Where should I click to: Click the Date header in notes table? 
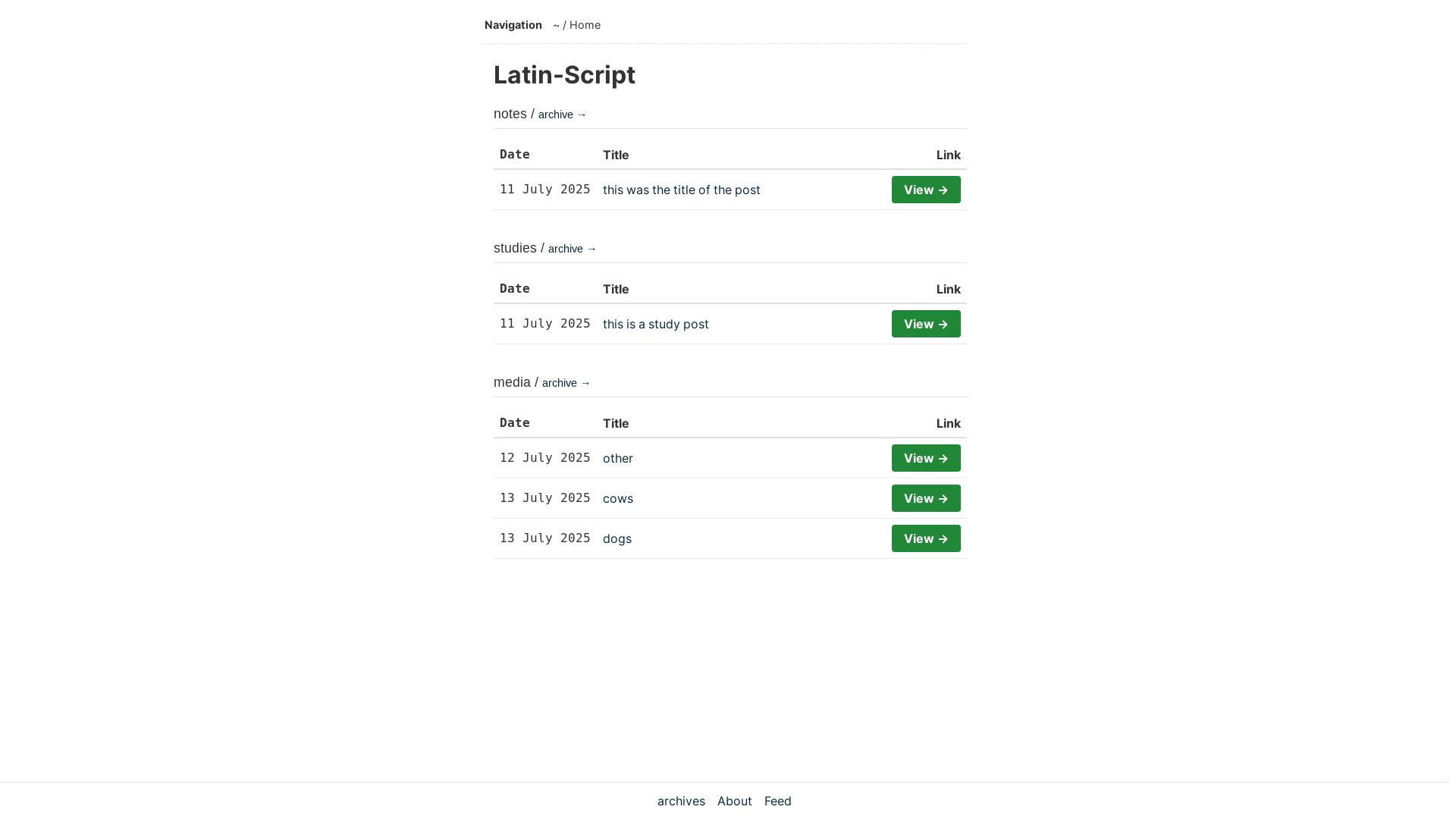(514, 155)
